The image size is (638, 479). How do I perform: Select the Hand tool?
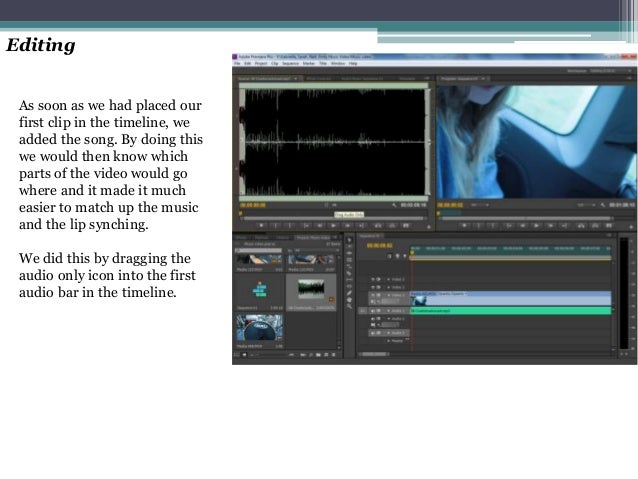[349, 300]
